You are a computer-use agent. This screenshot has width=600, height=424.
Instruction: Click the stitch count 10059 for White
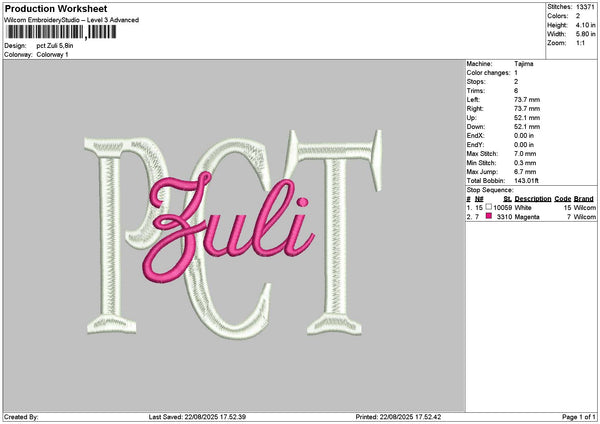point(502,208)
